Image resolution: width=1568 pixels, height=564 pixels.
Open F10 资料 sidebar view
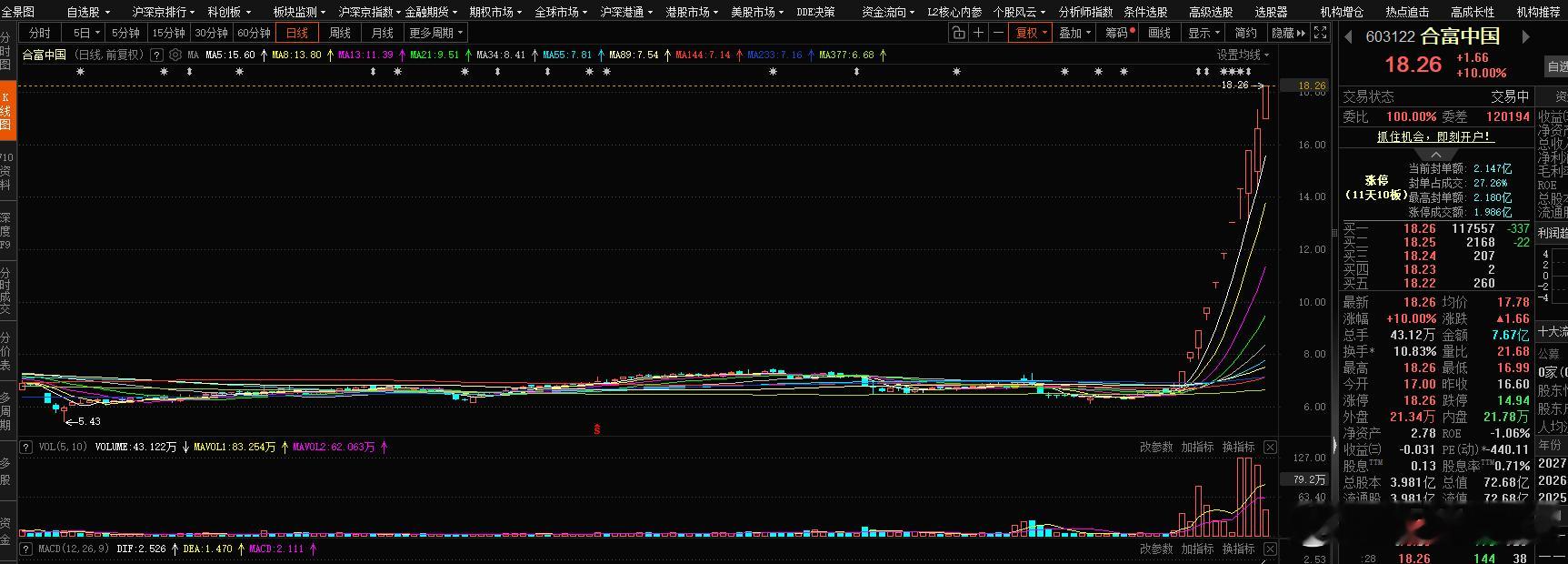tap(7, 170)
